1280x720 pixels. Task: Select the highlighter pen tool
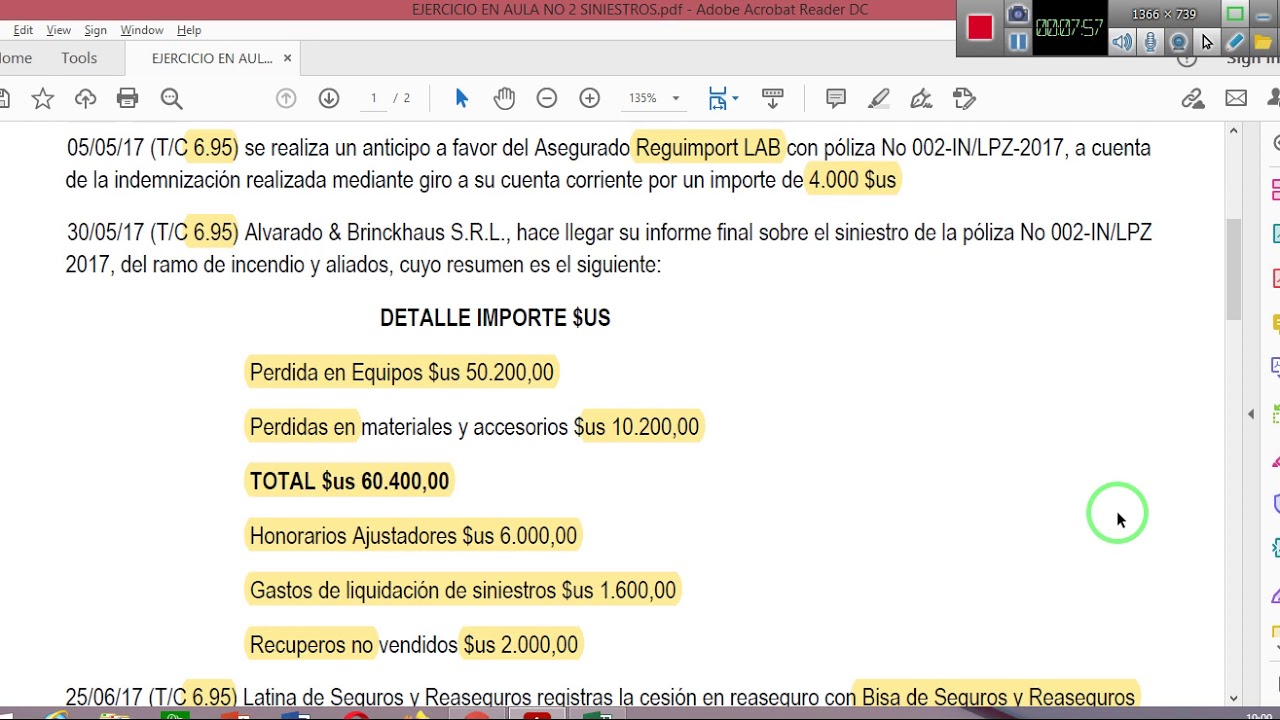879,98
